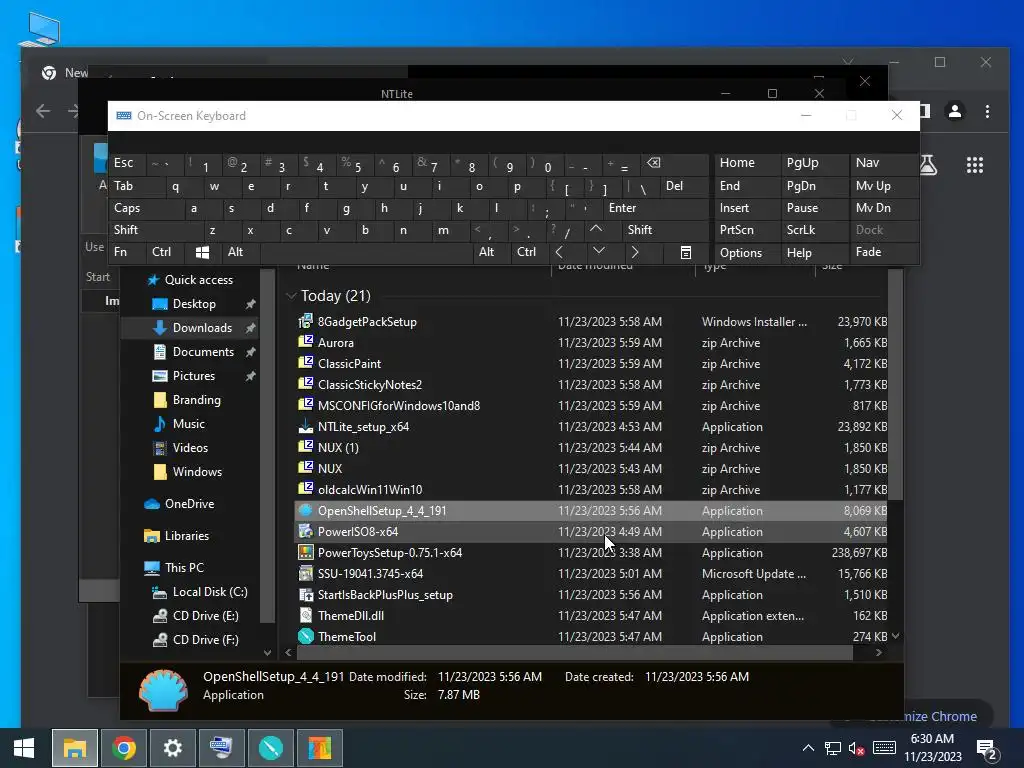
Task: Show hidden tray icons chevron
Action: click(808, 748)
